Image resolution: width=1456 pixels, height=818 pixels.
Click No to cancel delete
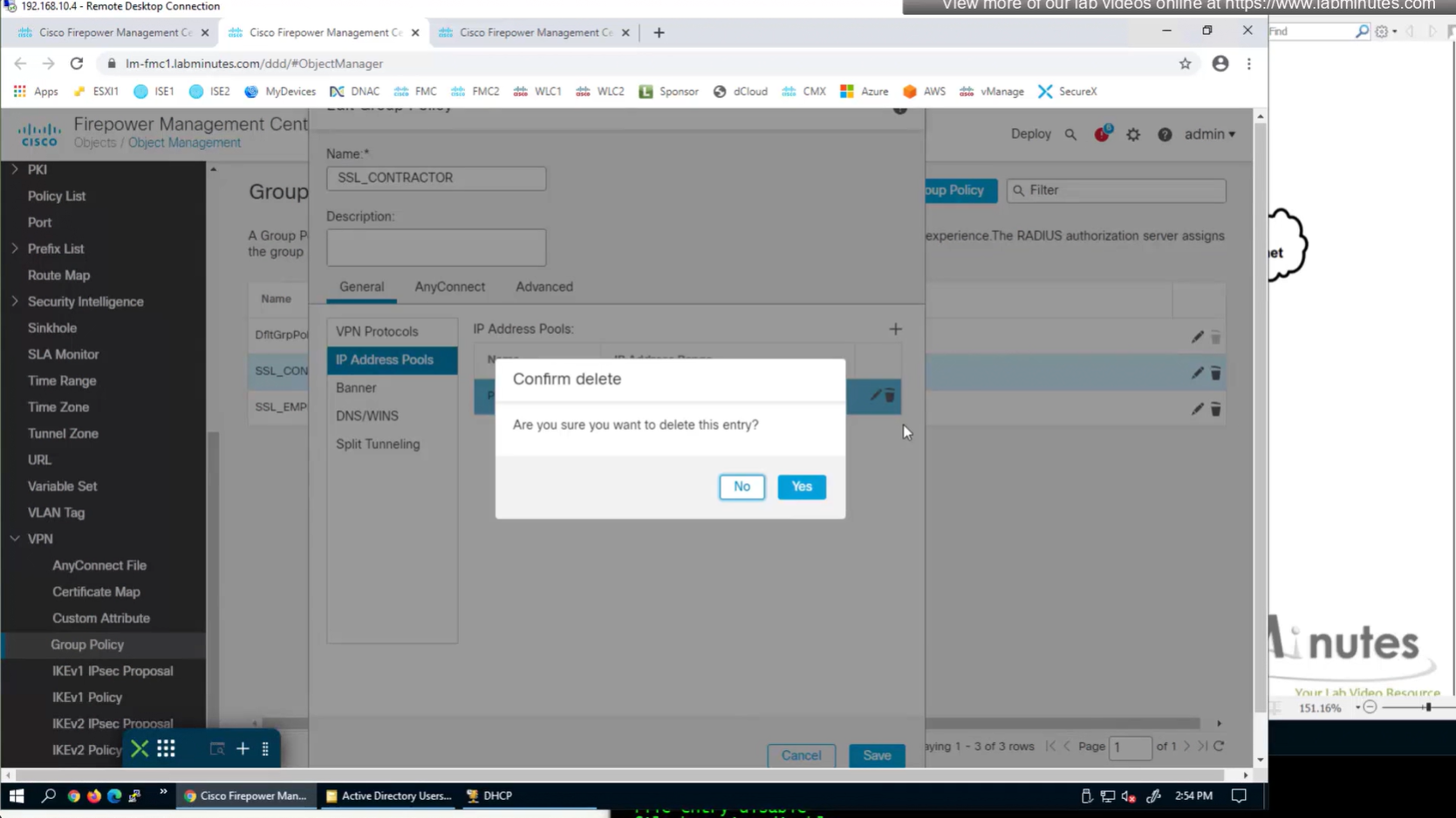pyautogui.click(x=742, y=487)
